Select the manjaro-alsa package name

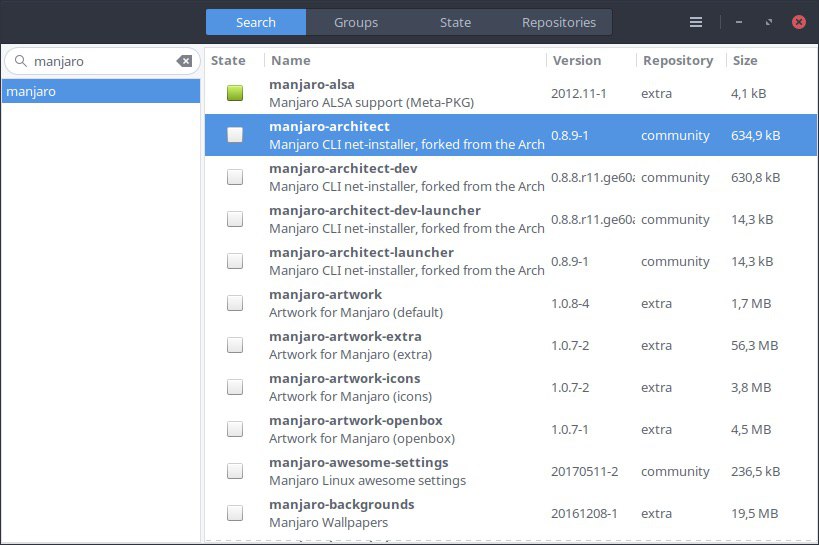(x=312, y=84)
